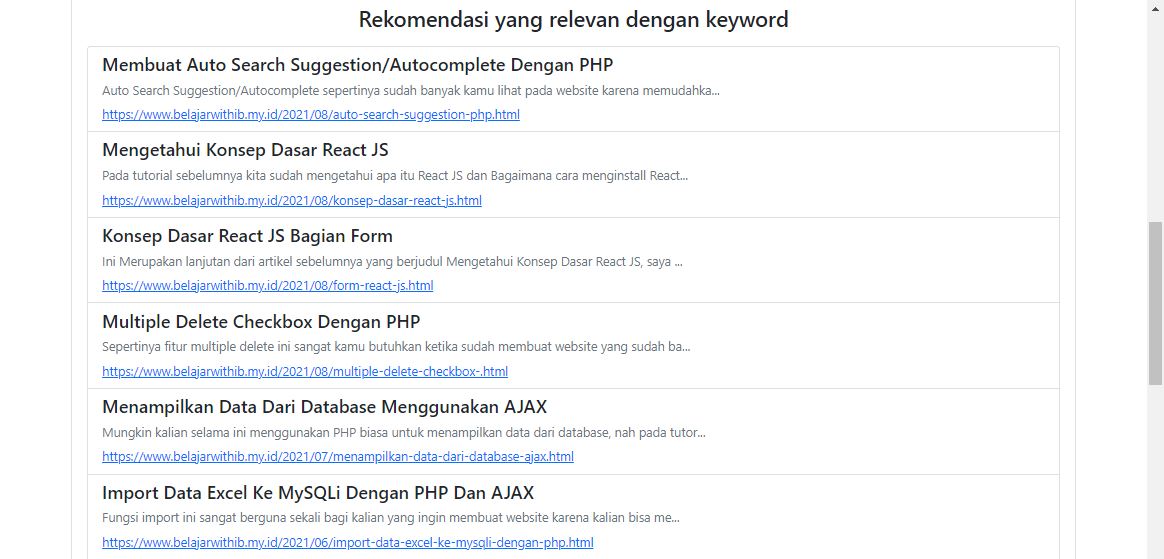Click title 'Menampilkan Data Dari Database Menggunakan AJAX'
The image size is (1164, 559).
tap(324, 408)
